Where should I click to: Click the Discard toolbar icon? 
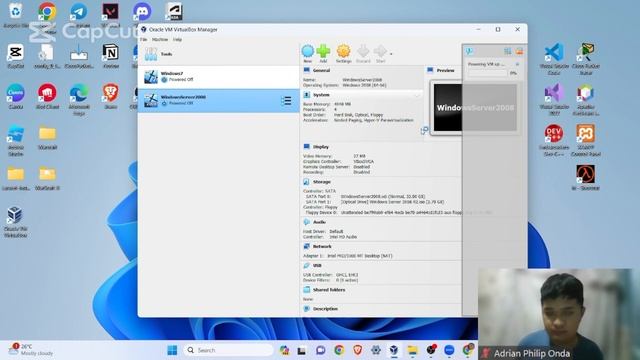click(363, 53)
